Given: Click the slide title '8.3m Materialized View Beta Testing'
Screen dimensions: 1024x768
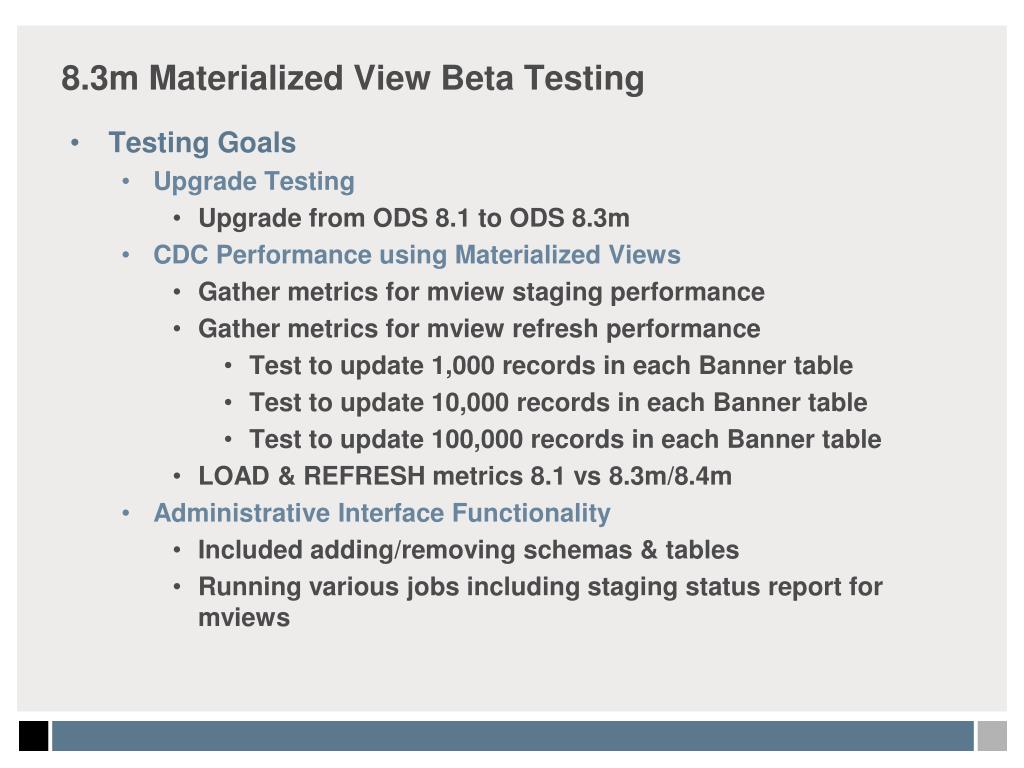Looking at the screenshot, I should point(353,78).
